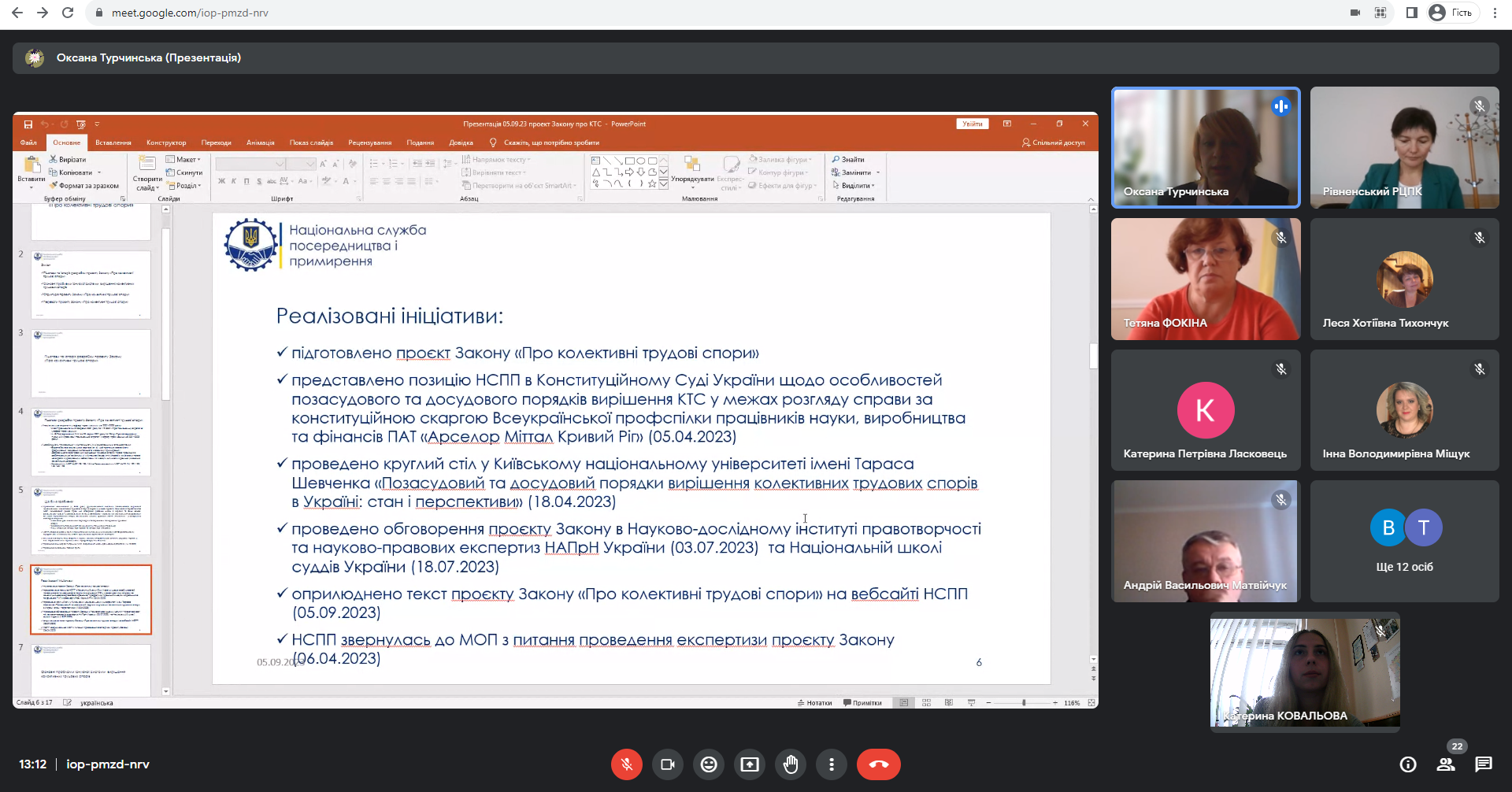Select the rectangle shape in the shapes gallery
Screen dimensions: 1512x792
pos(629,161)
